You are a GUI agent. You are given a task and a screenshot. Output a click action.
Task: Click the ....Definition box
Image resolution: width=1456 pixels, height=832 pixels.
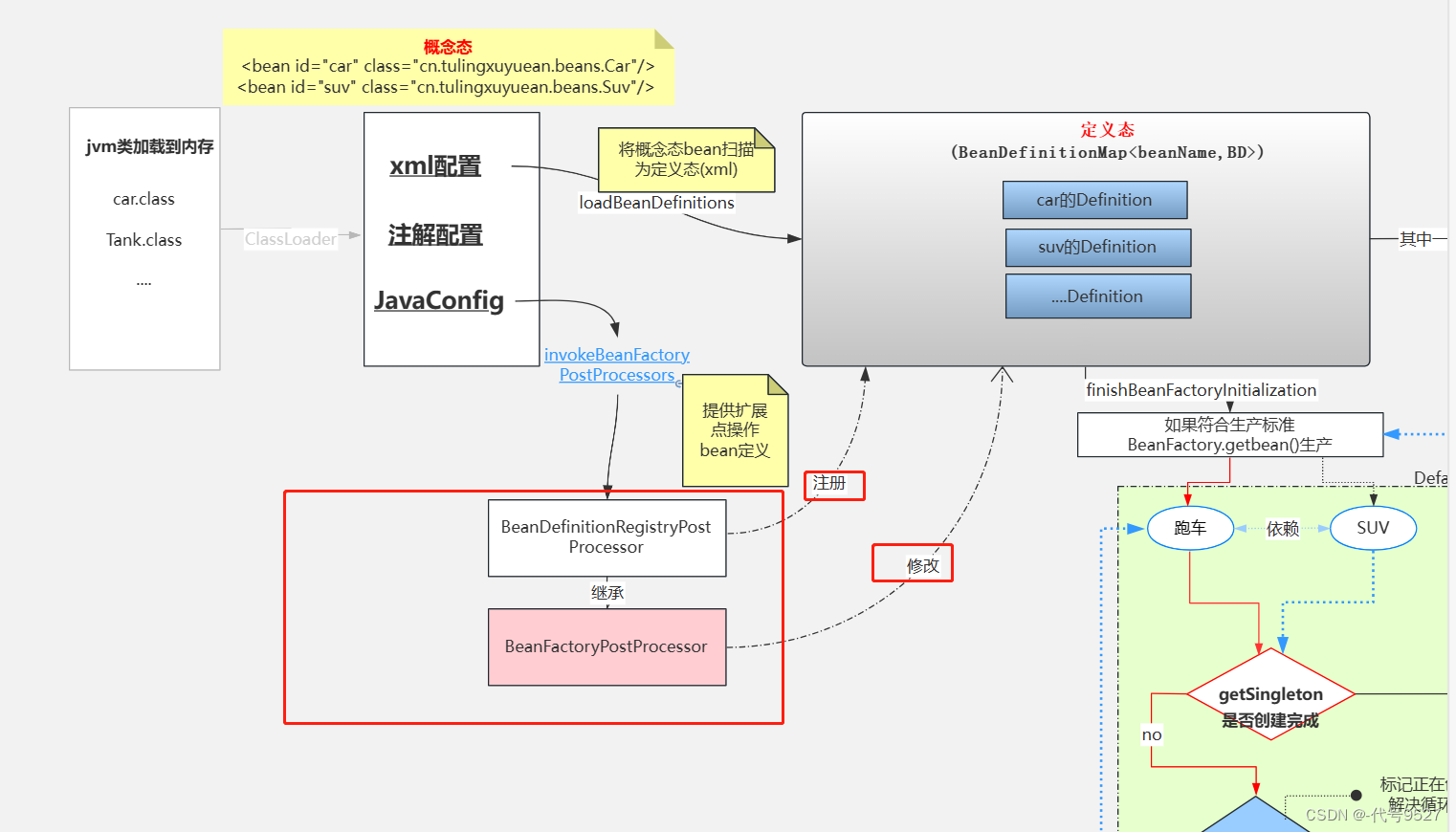(x=1098, y=296)
